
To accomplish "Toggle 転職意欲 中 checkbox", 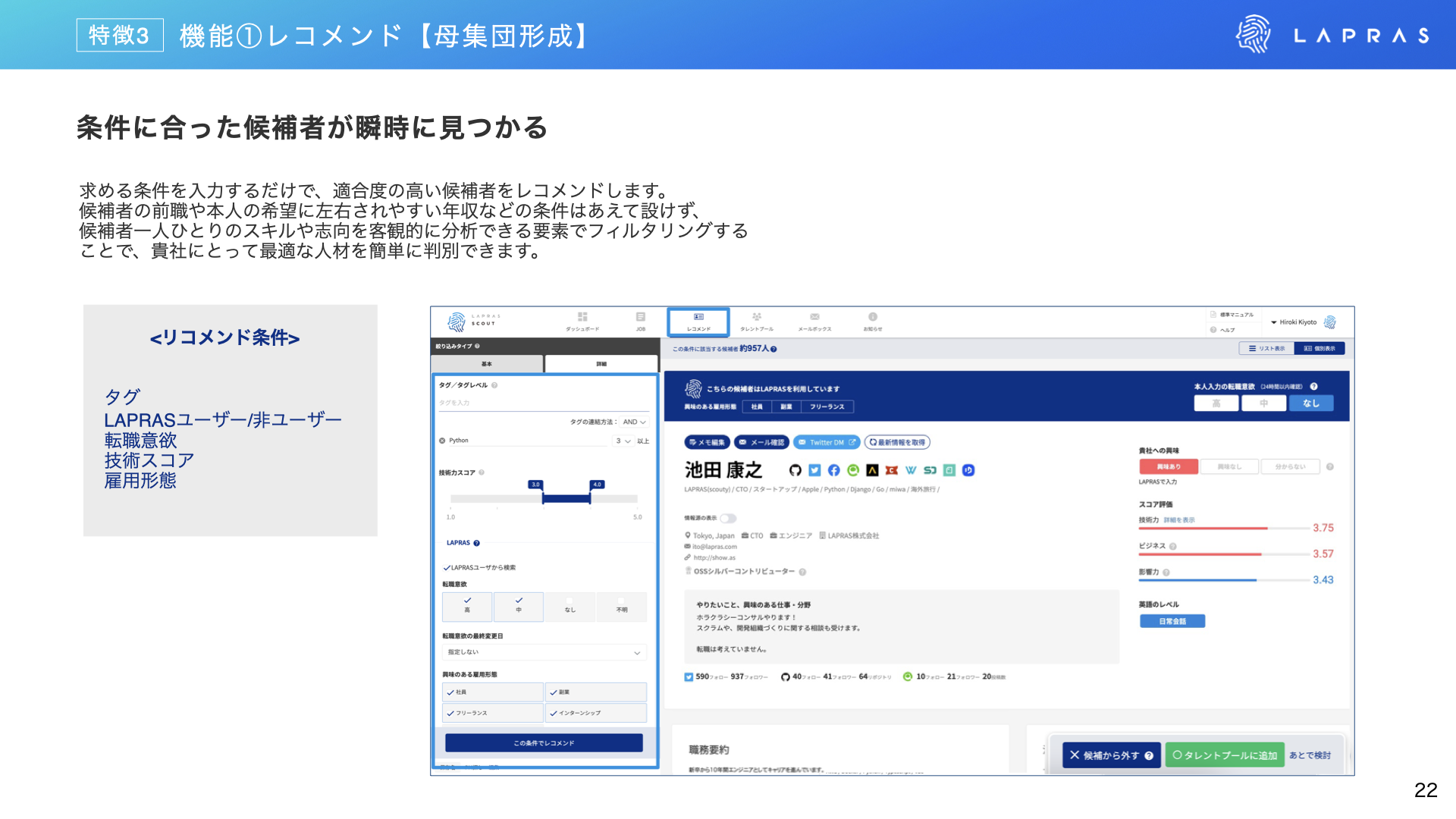I will click(519, 606).
